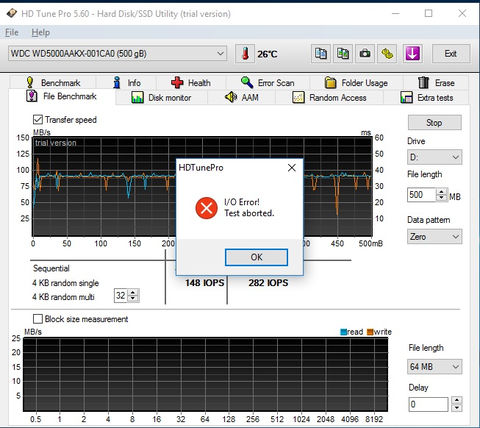This screenshot has width=480, height=428.
Task: Click the purple down-arrow save icon
Action: coord(413,54)
